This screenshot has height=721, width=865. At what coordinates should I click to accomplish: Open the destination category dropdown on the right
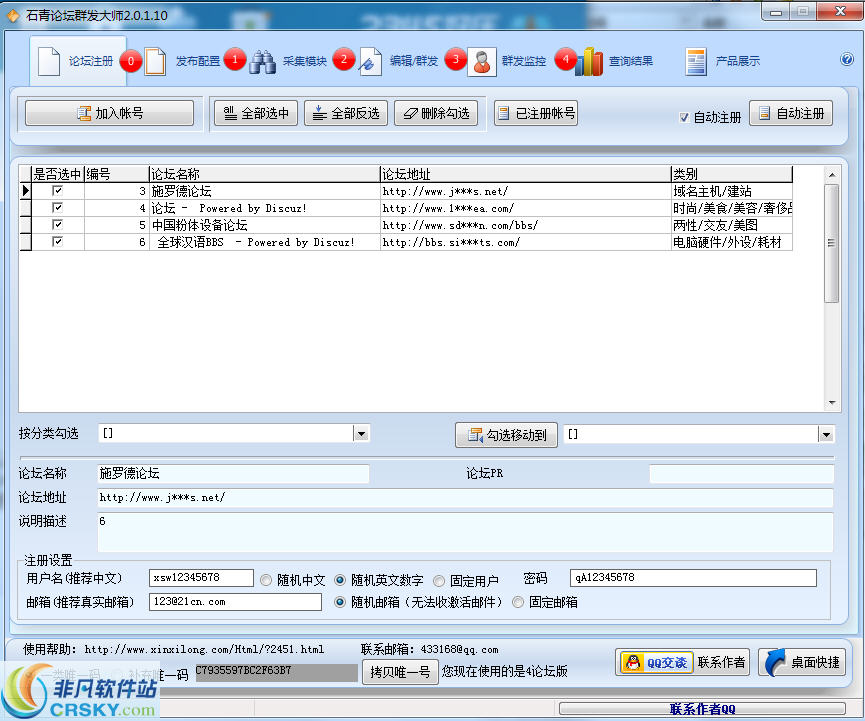click(826, 434)
